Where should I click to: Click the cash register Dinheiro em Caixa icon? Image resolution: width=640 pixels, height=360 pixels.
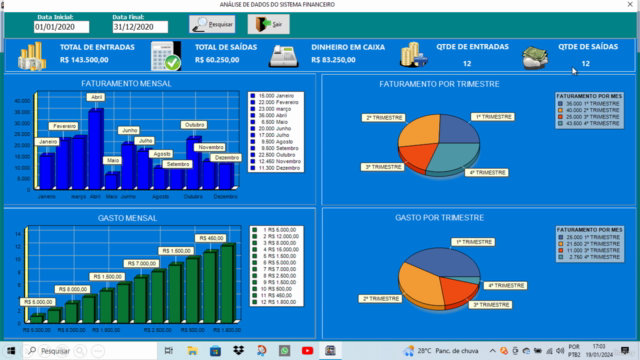point(284,57)
